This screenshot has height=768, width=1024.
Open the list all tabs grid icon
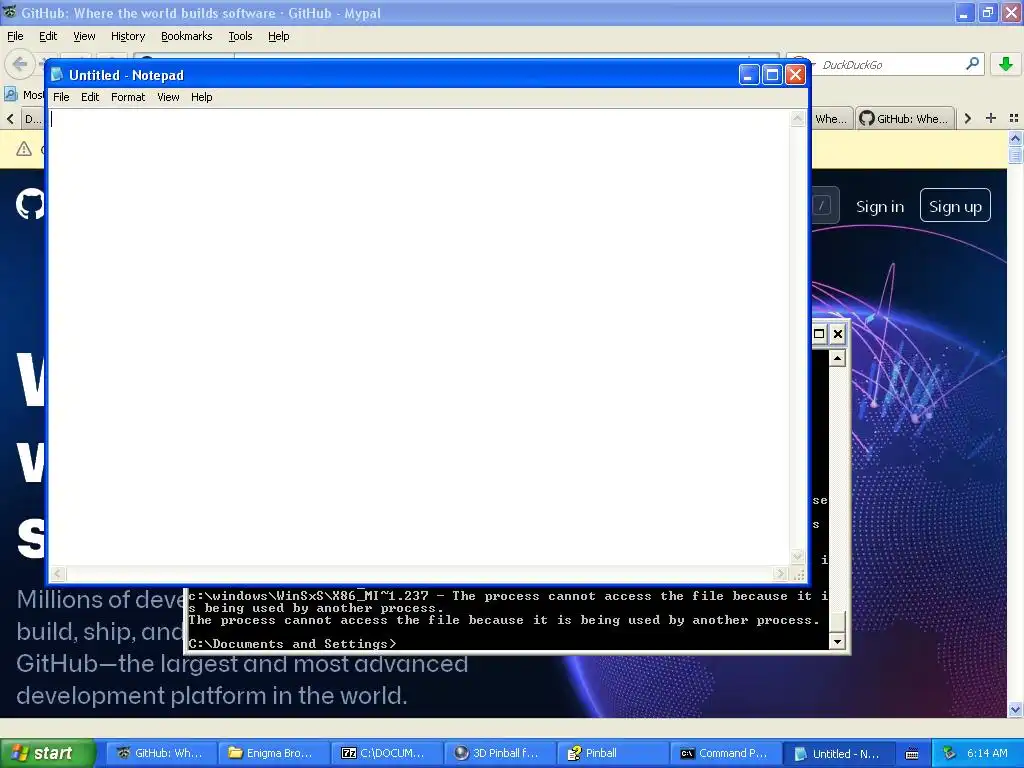(x=1014, y=118)
